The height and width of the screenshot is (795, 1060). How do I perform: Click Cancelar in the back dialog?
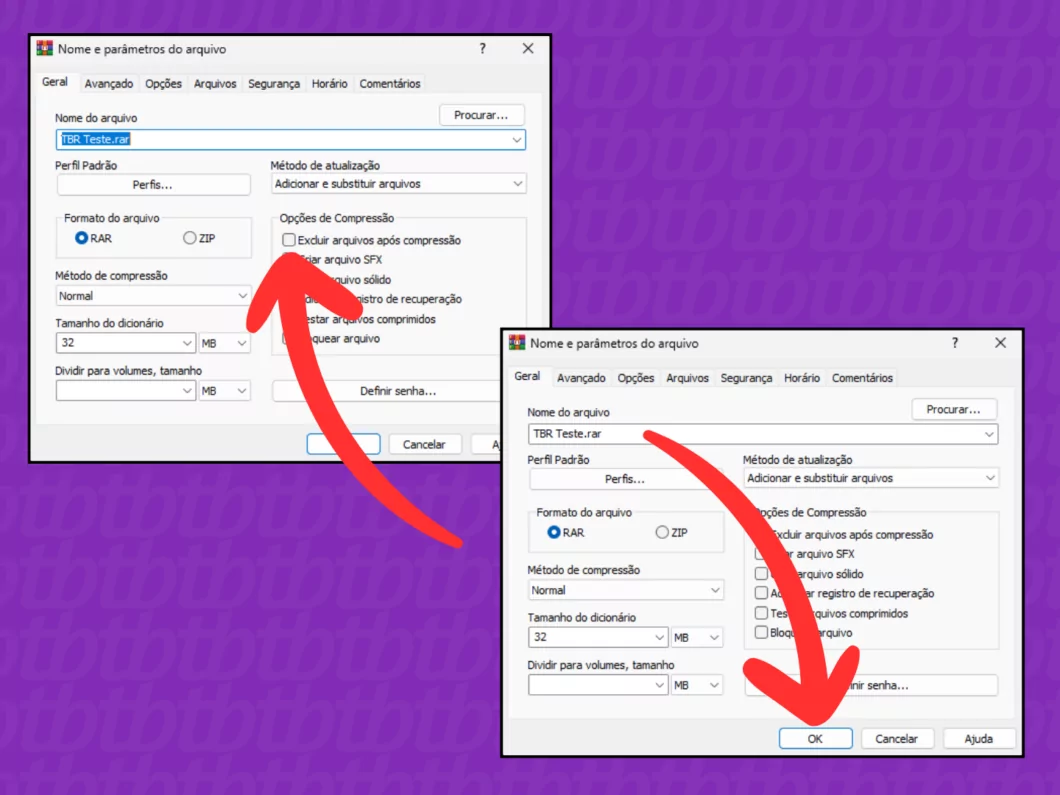click(x=424, y=444)
